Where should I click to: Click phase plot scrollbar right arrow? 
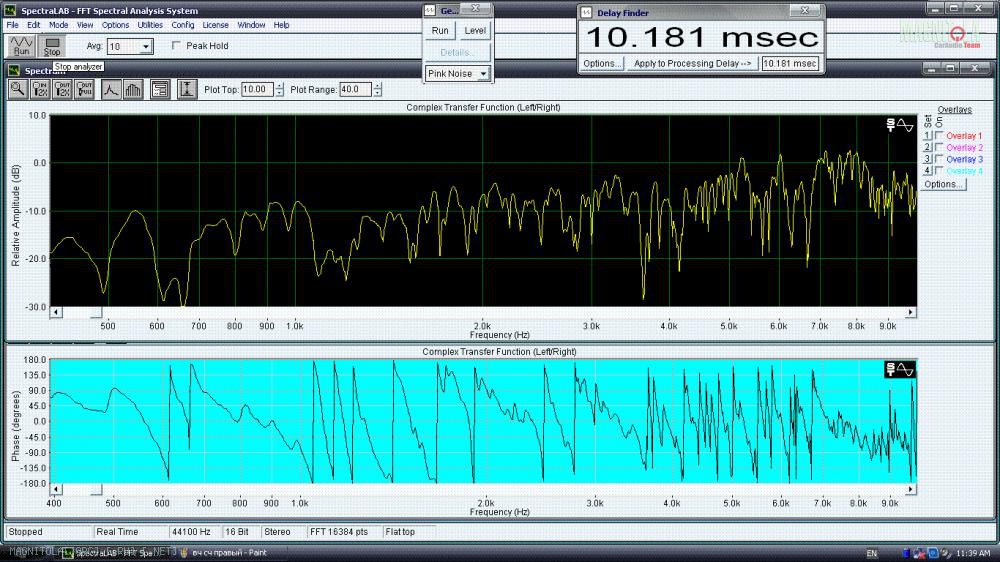pos(911,489)
